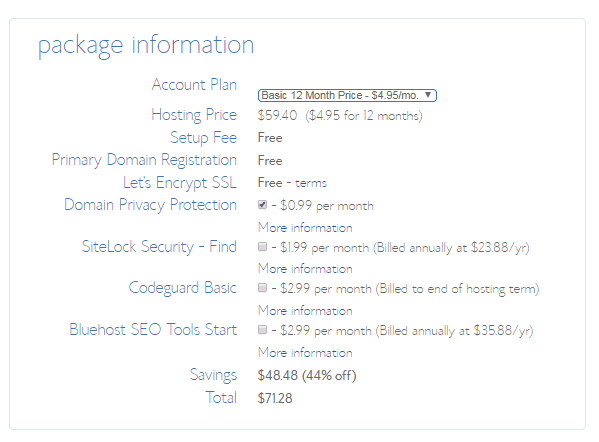The height and width of the screenshot is (442, 599).
Task: Click the Account Plan label
Action: (194, 85)
